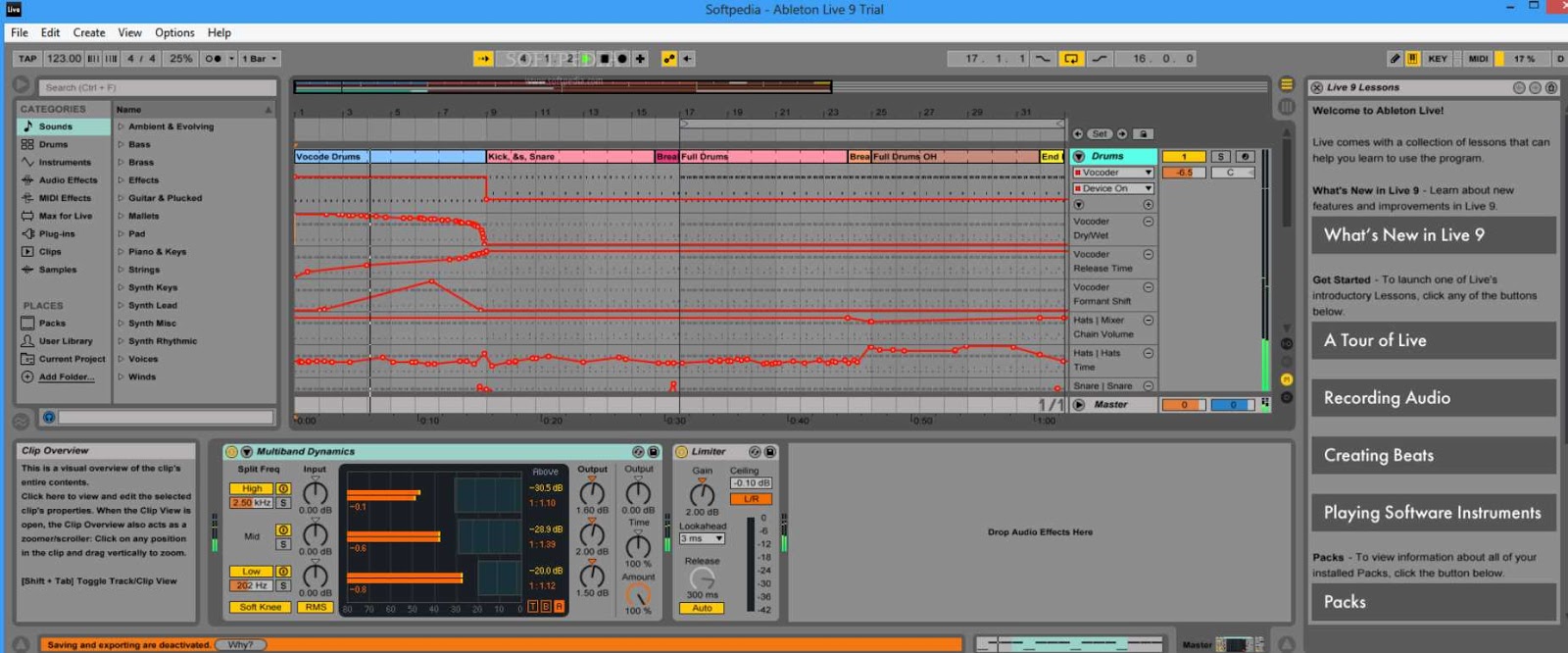Screen dimensions: 1568x653
Task: Open Packs under Places
Action: pyautogui.click(x=52, y=323)
